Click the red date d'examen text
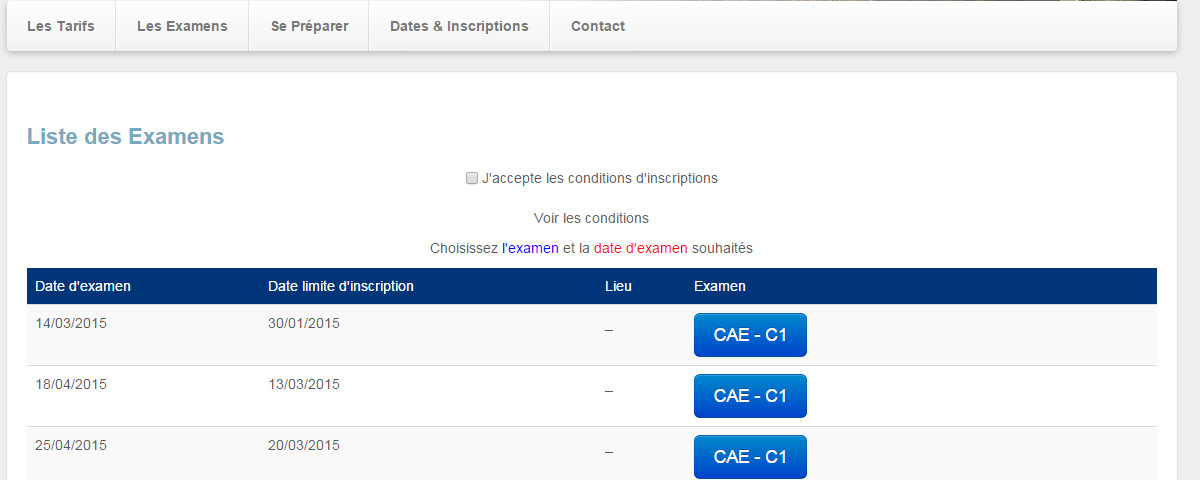The image size is (1200, 480). click(x=641, y=248)
